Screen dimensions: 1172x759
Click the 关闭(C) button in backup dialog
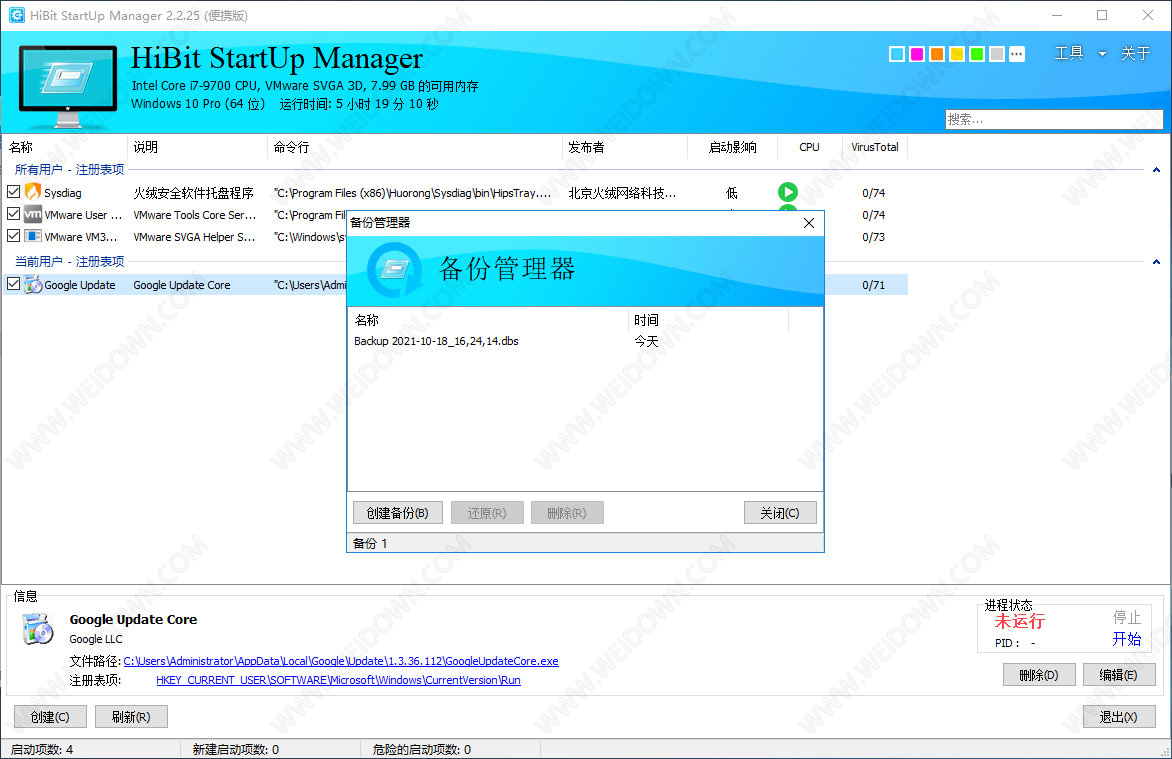pos(780,513)
